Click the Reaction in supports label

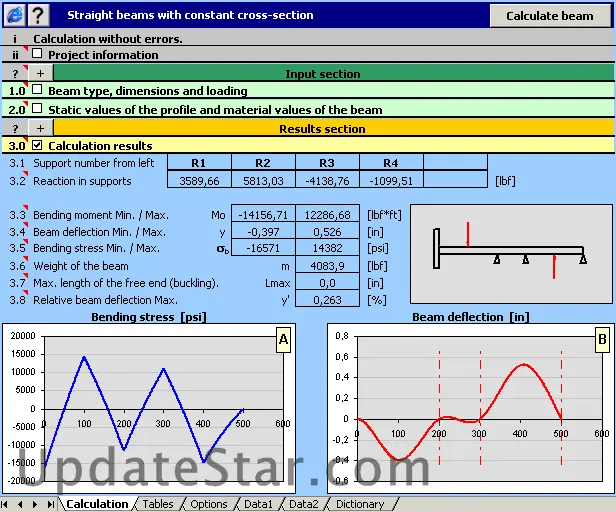pos(82,181)
